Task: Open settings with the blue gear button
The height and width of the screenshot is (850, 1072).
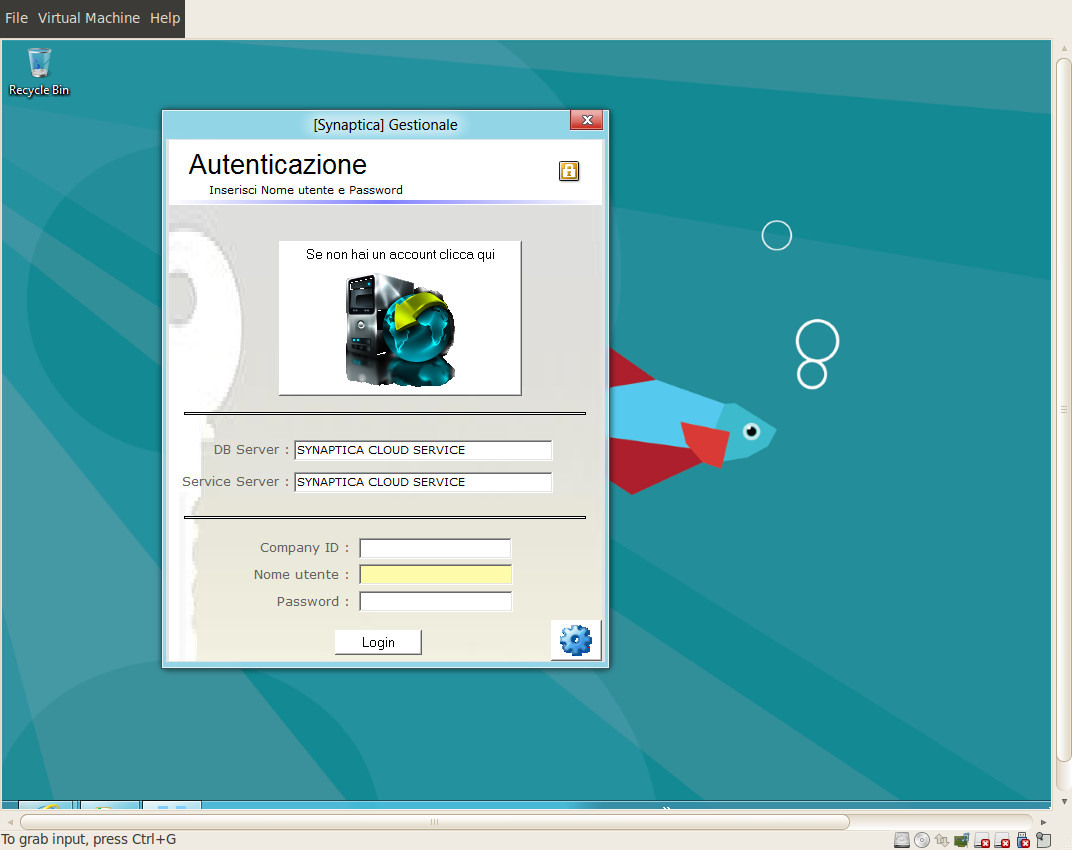Action: [576, 640]
